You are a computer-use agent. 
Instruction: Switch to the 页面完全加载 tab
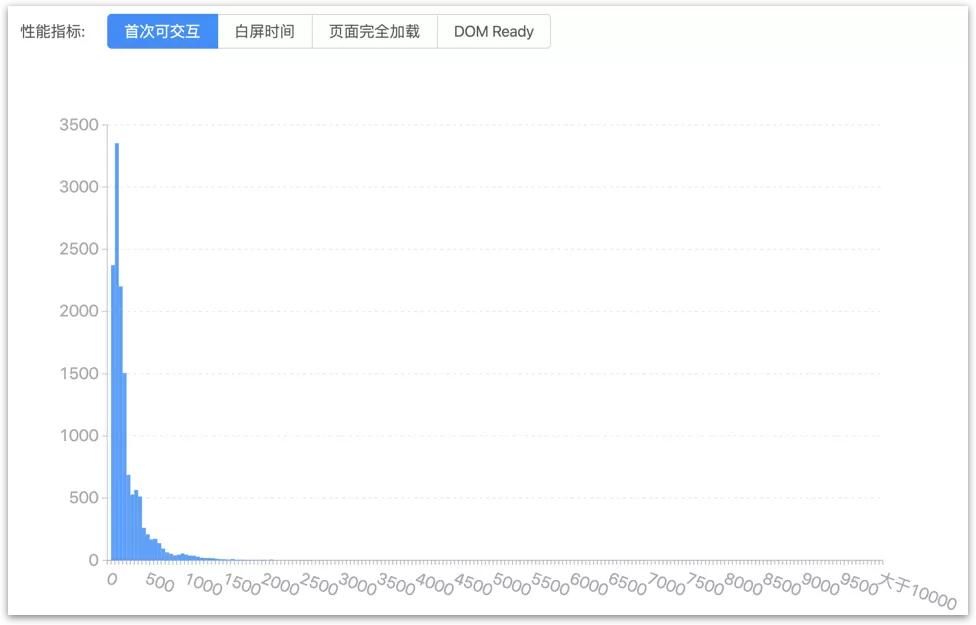pos(375,31)
